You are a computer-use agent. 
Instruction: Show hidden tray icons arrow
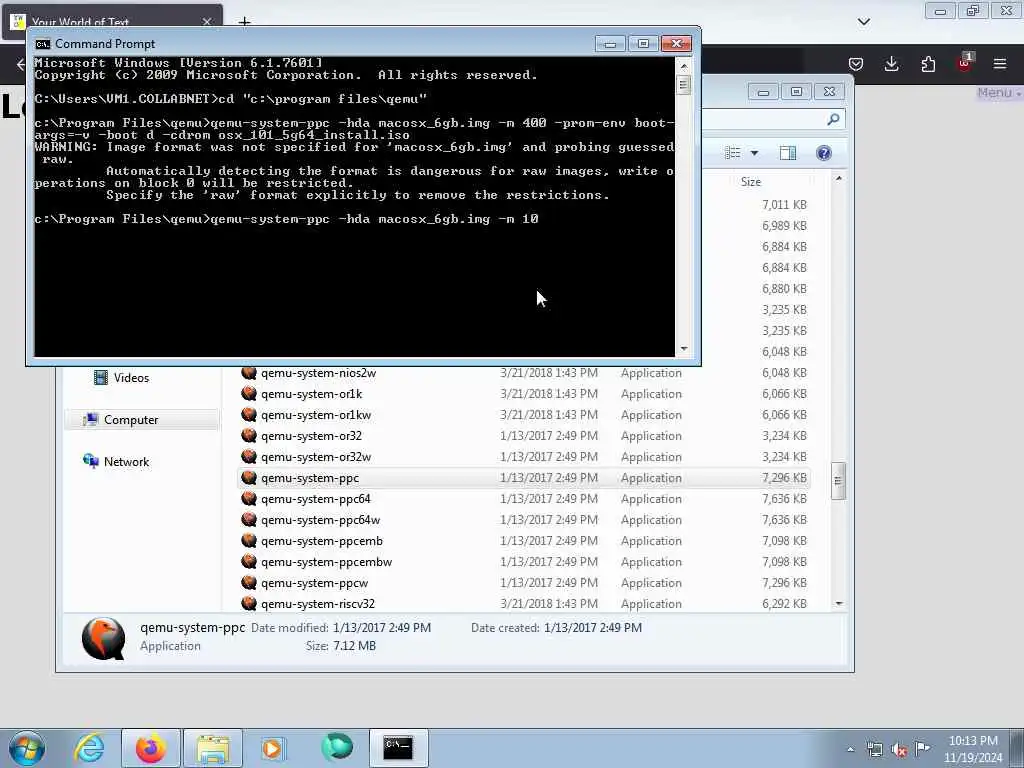click(850, 750)
